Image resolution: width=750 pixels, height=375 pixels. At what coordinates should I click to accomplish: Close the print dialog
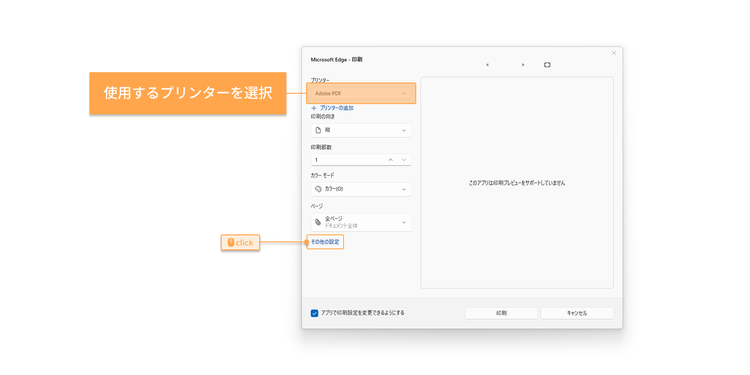pos(614,53)
